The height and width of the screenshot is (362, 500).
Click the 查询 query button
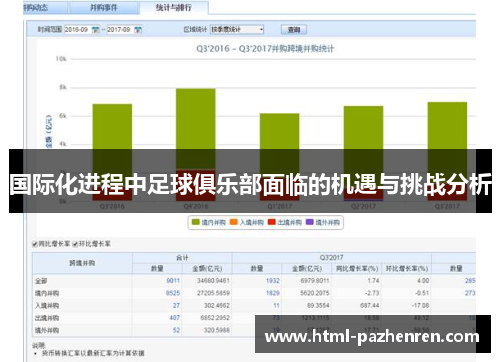pyautogui.click(x=294, y=30)
